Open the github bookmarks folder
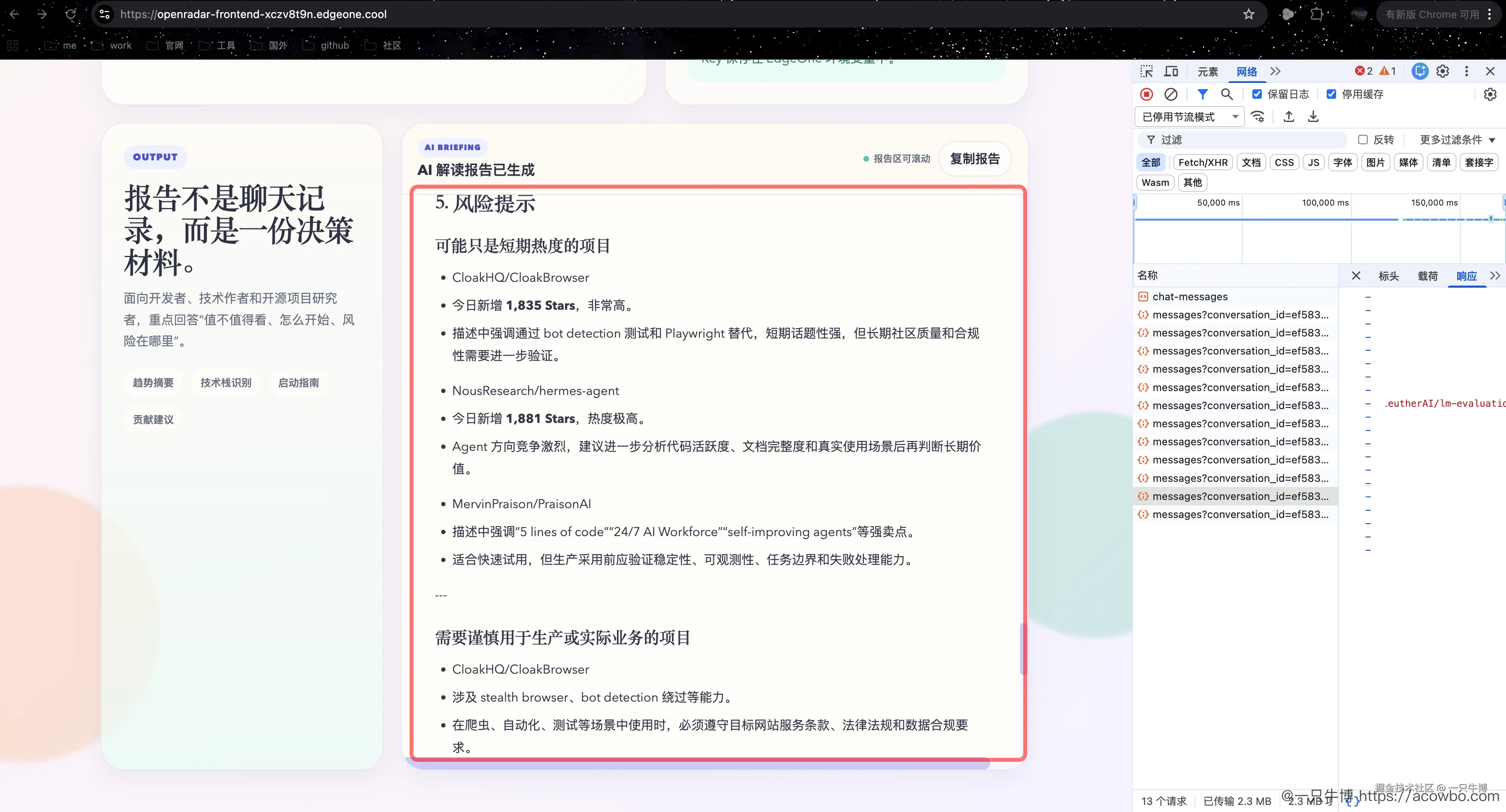This screenshot has width=1506, height=812. (x=326, y=46)
